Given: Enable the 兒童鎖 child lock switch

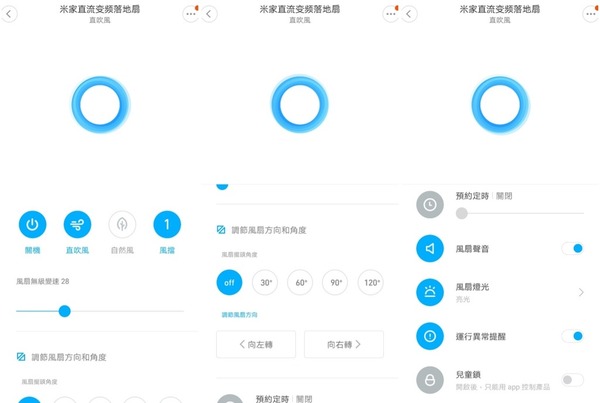Looking at the screenshot, I should click(x=572, y=380).
